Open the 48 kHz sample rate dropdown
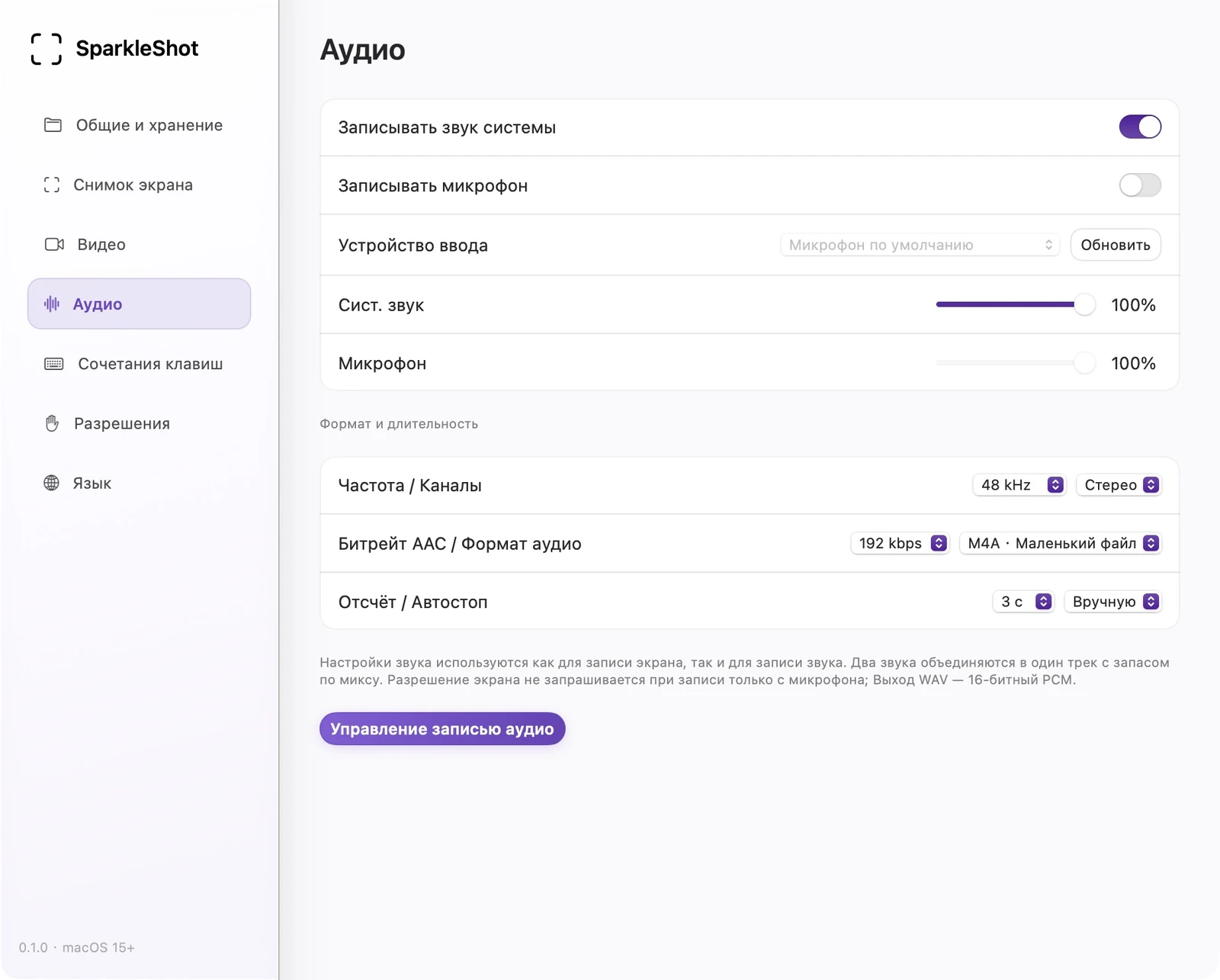The image size is (1220, 980). [1019, 485]
